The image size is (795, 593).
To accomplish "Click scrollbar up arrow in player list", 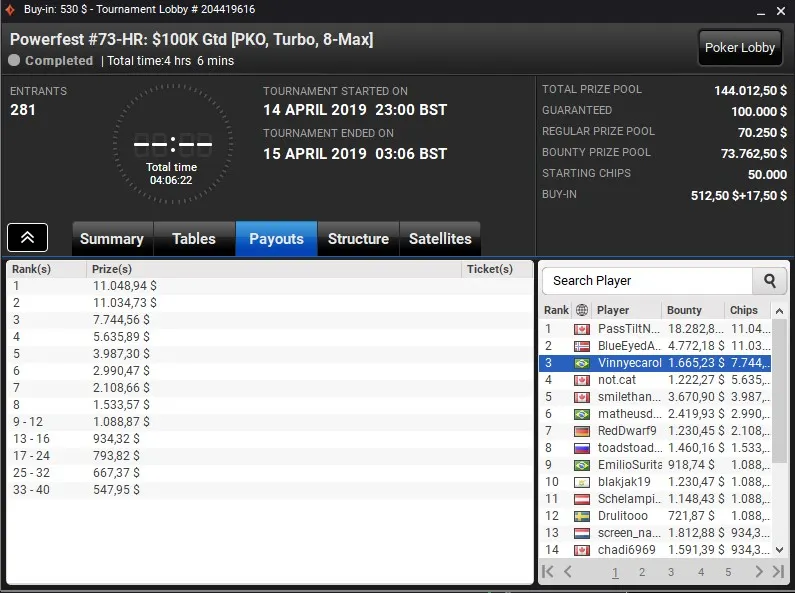I will click(x=779, y=311).
